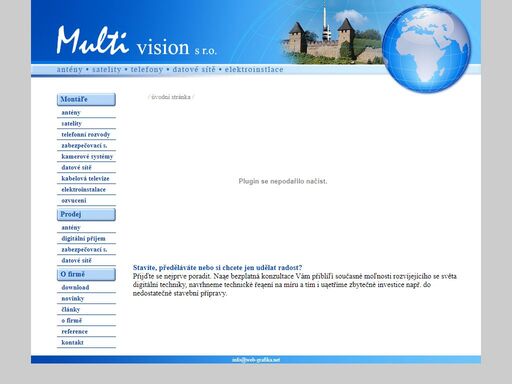The image size is (512, 384).
Task: Click the info@web-grafika.net footer email
Action: (x=256, y=360)
